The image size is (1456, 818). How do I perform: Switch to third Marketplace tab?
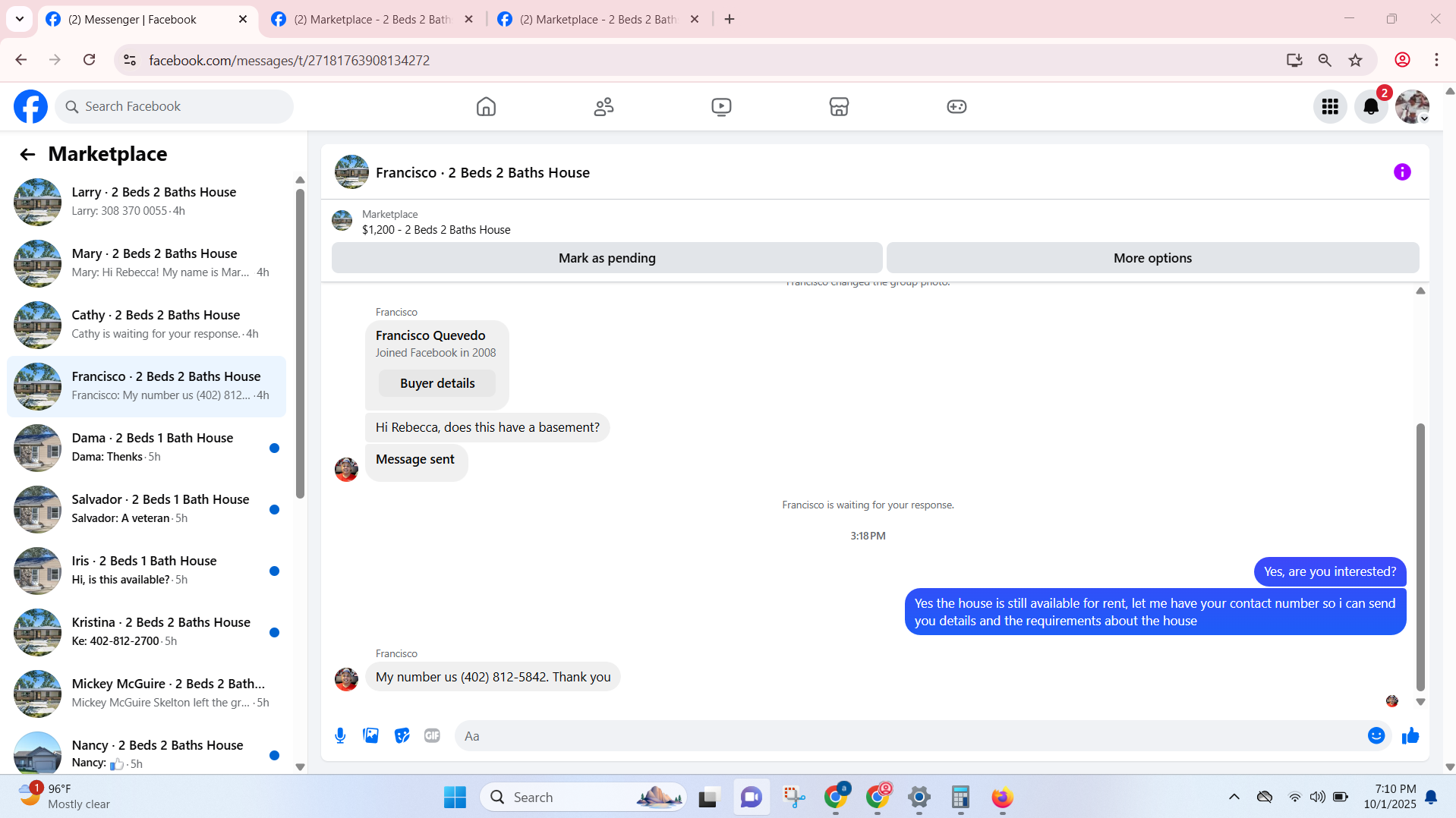tap(598, 20)
